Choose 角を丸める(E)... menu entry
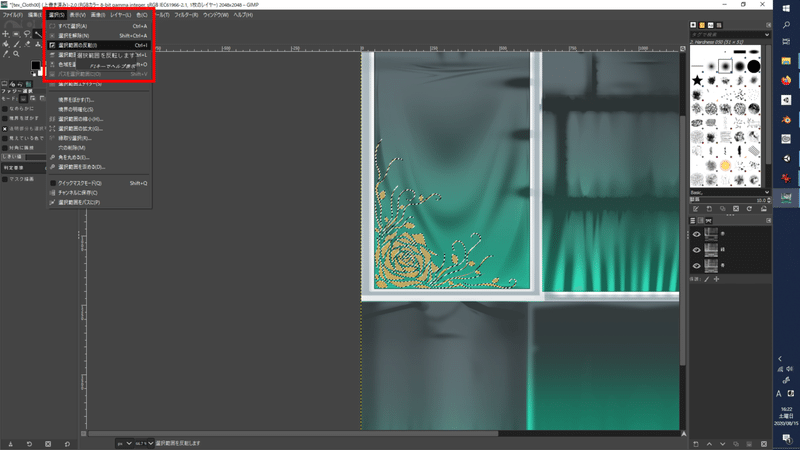This screenshot has height=450, width=800. pyautogui.click(x=98, y=158)
